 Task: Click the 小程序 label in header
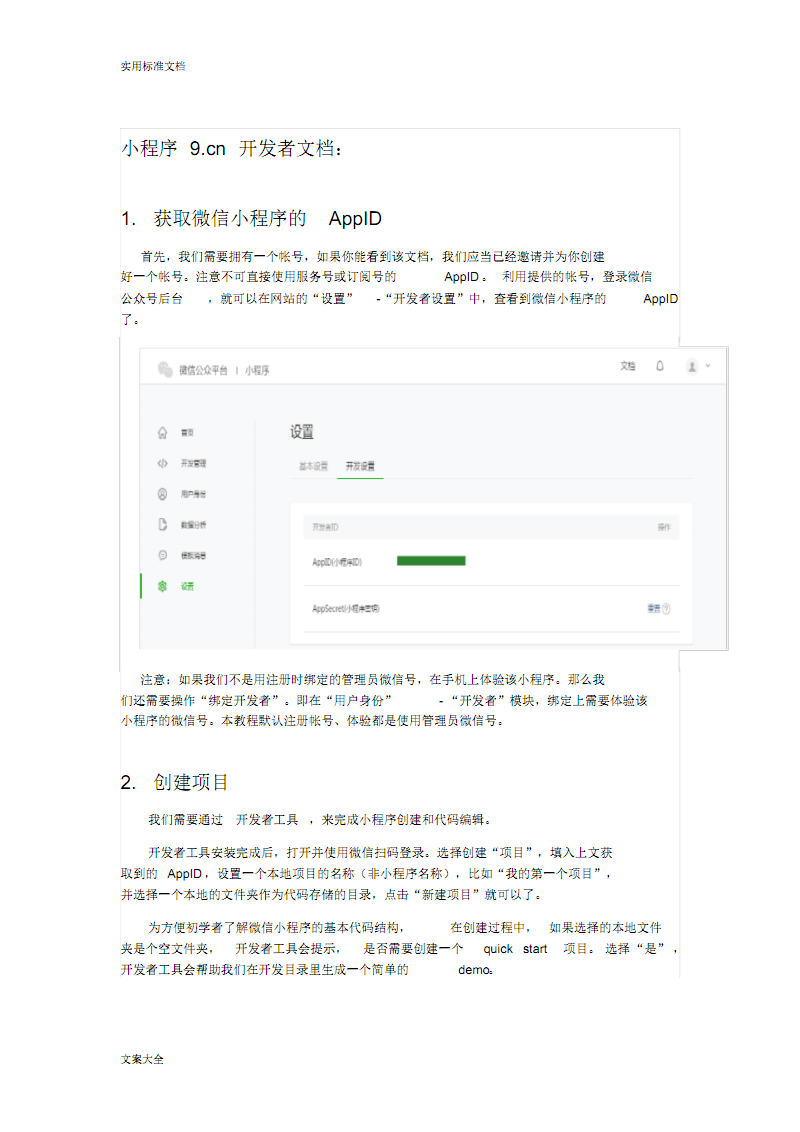coord(257,370)
